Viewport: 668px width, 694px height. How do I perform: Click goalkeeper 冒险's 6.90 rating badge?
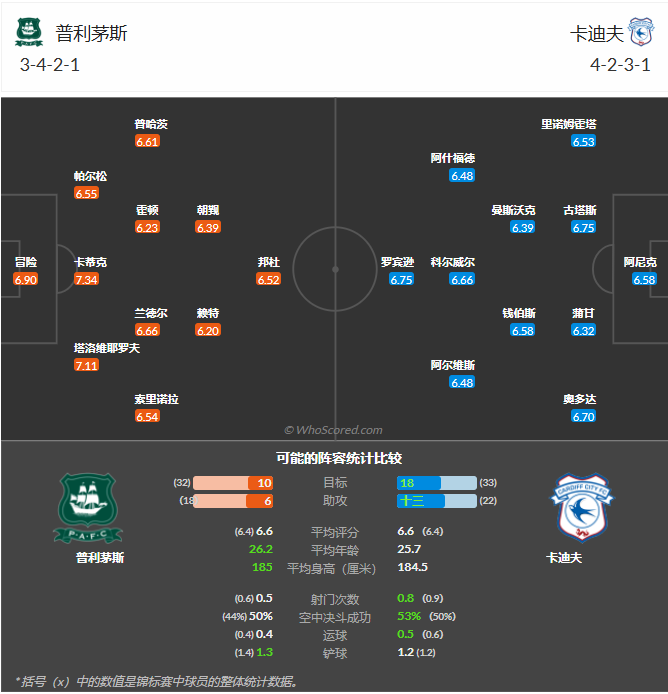pyautogui.click(x=26, y=280)
